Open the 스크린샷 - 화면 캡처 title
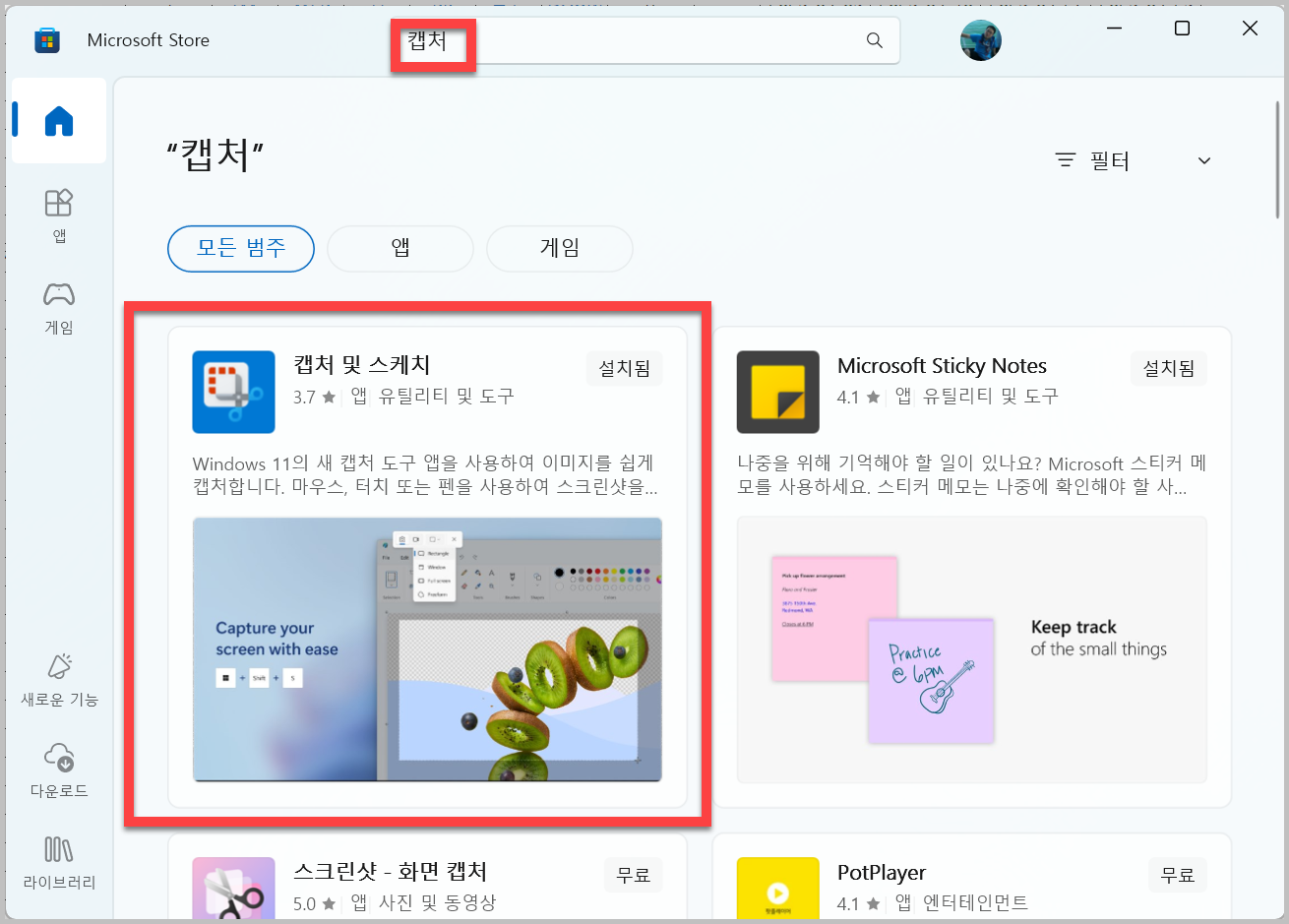 click(391, 872)
